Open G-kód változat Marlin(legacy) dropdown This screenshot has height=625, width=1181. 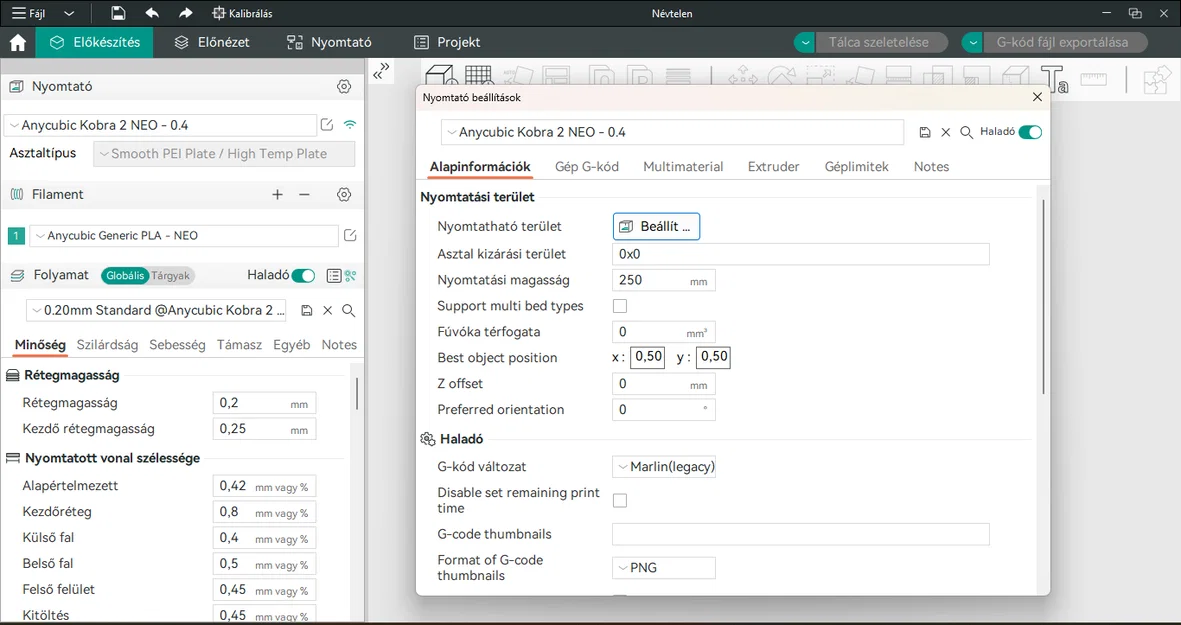tap(664, 467)
